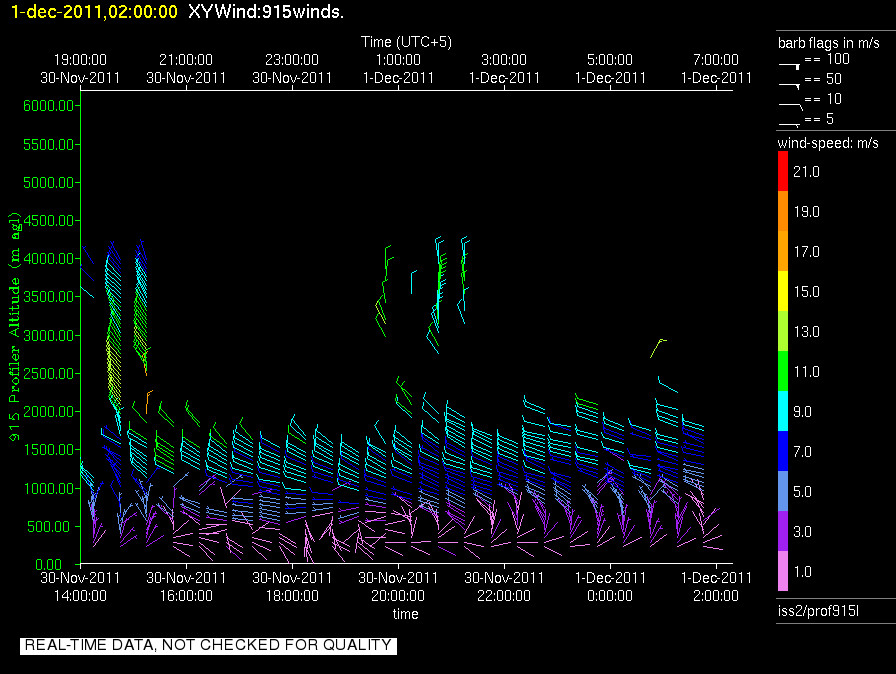Choose the blue 7.0 wind-speed color swatch
896x674 pixels.
pyautogui.click(x=783, y=452)
